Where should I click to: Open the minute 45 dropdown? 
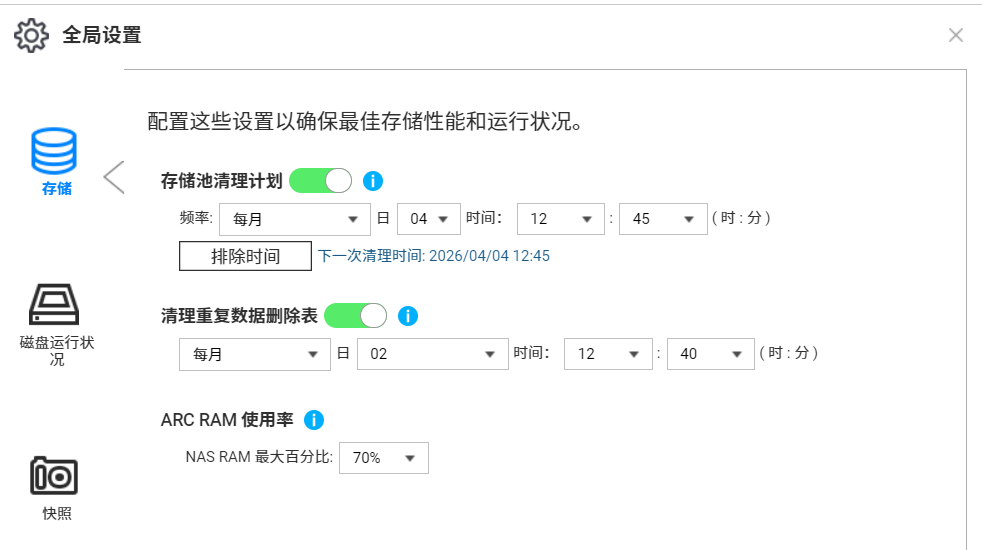click(662, 219)
